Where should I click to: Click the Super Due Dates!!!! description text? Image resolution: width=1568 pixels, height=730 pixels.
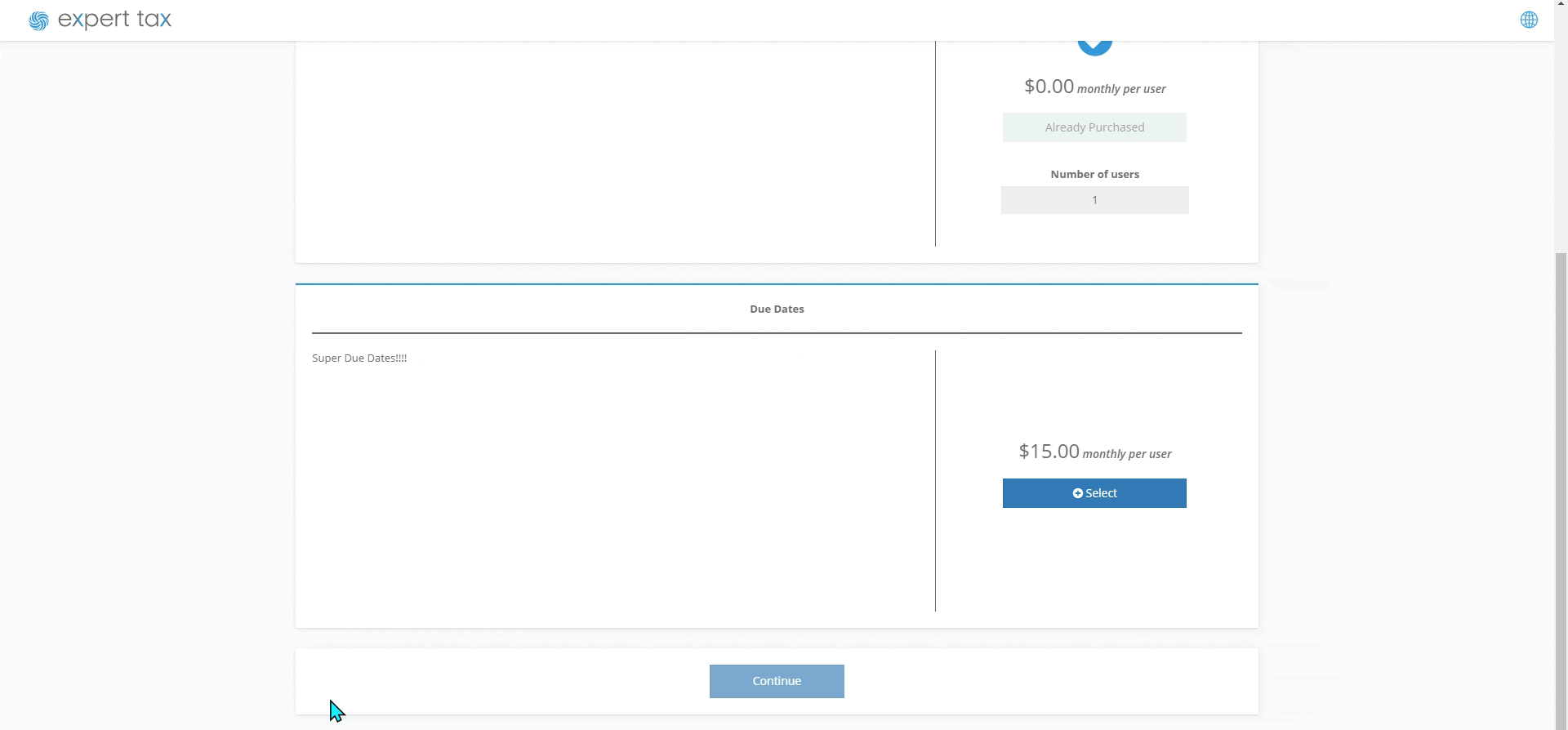[359, 358]
